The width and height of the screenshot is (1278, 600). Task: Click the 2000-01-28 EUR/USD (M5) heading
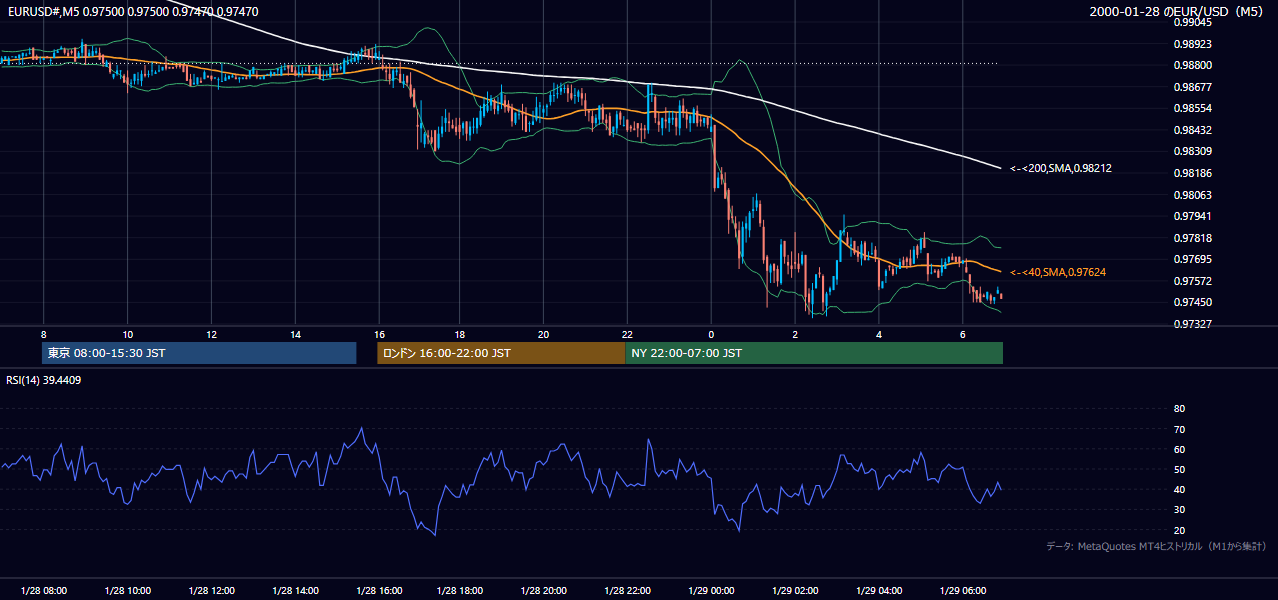click(1177, 12)
